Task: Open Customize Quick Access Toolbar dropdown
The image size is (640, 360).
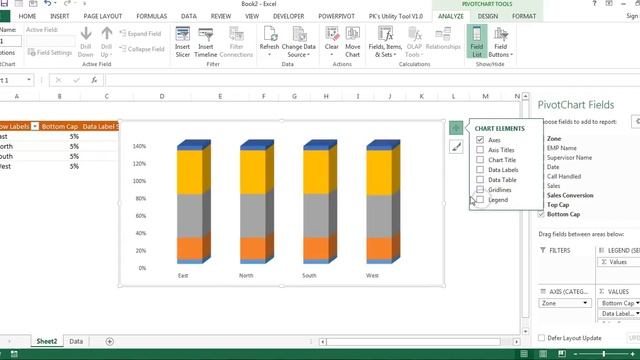Action: tap(85, 4)
